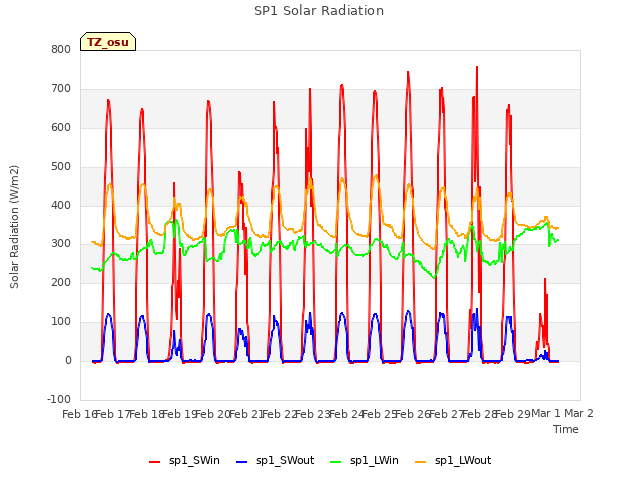This screenshot has height=480, width=640.
Task: Click the 0 y-axis tick label
Action: pos(68,360)
